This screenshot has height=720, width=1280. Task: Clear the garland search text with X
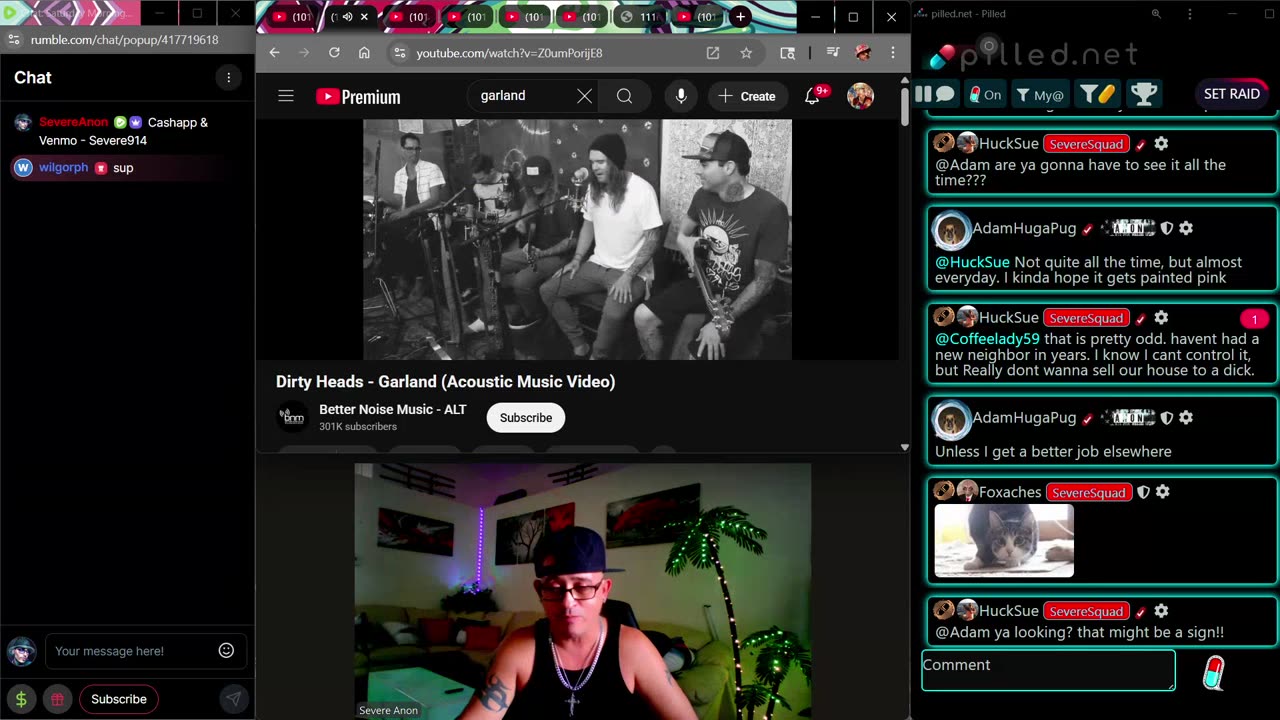pyautogui.click(x=584, y=96)
